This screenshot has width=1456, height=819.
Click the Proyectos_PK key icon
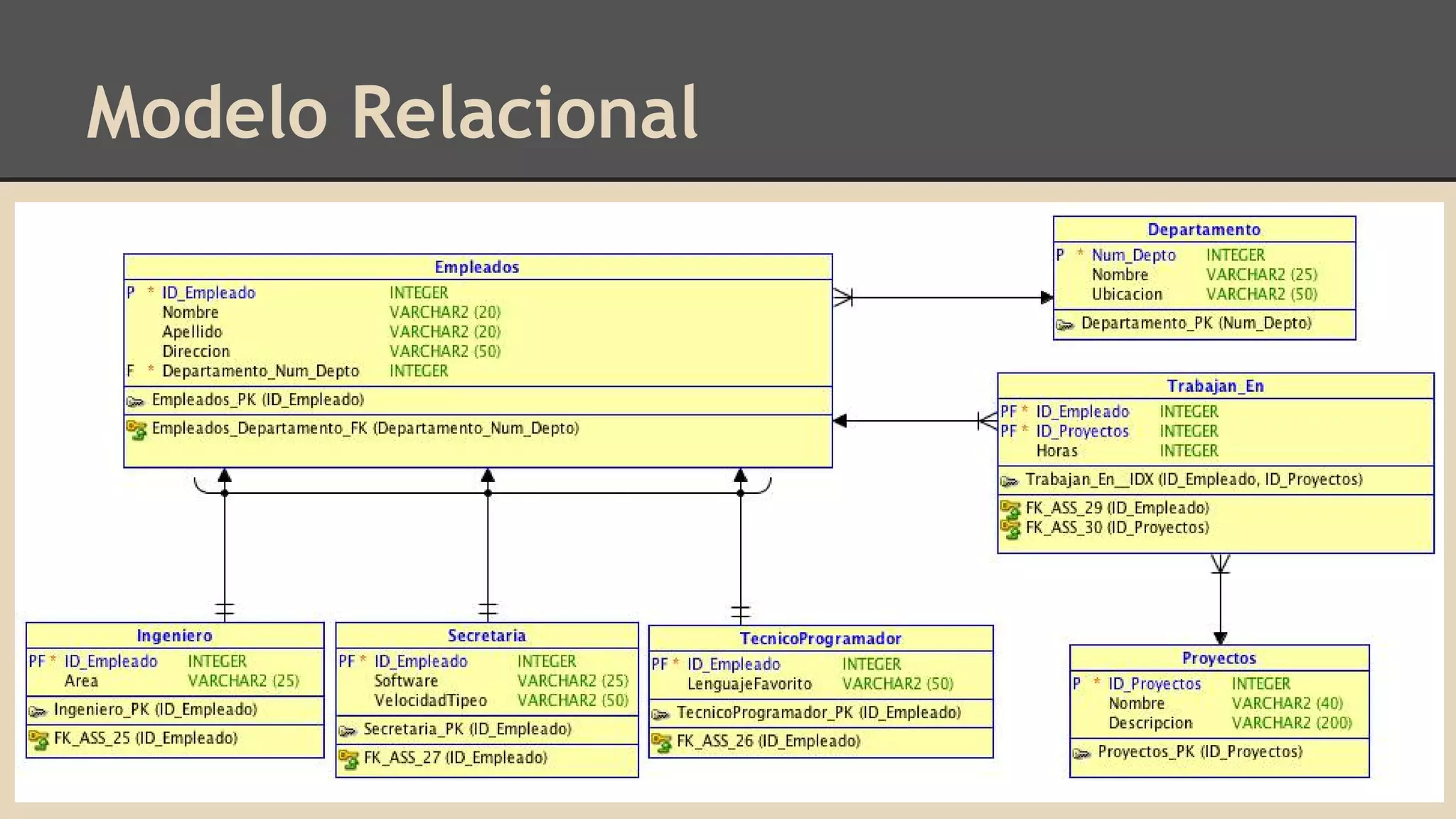pos(1081,754)
